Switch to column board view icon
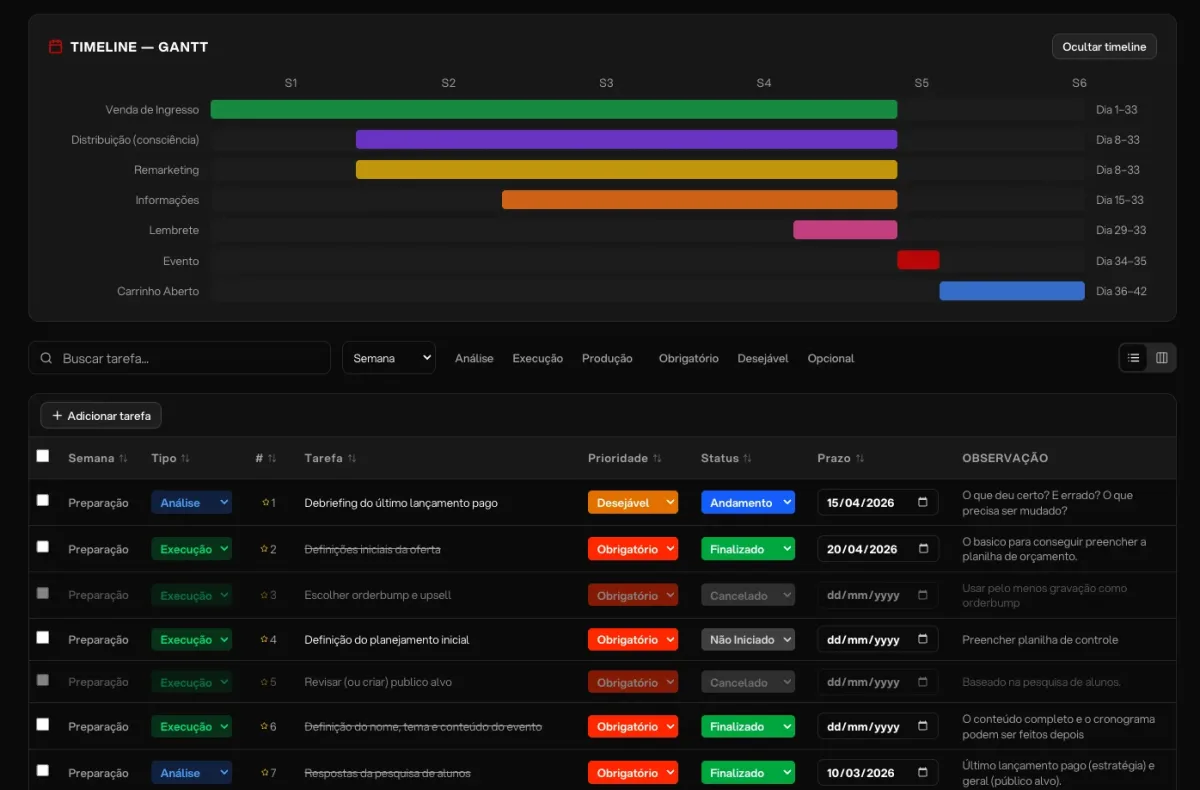This screenshot has width=1200, height=790. pyautogui.click(x=1162, y=358)
